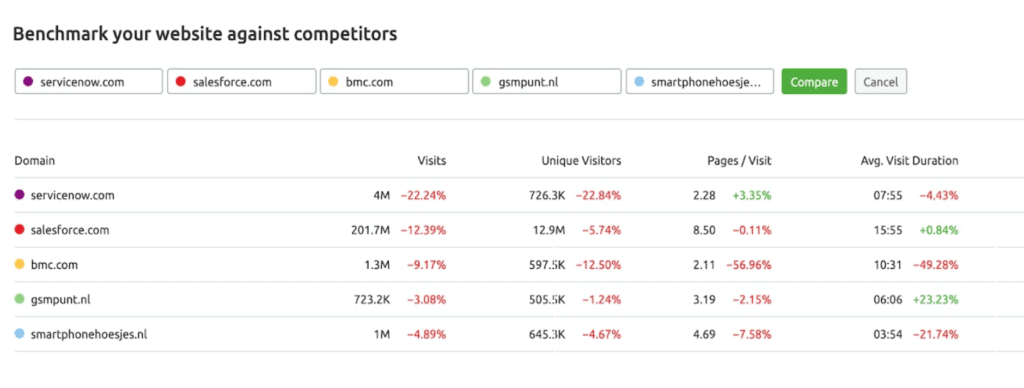This screenshot has height=388, width=1024.
Task: Click the green Compare button
Action: click(814, 82)
